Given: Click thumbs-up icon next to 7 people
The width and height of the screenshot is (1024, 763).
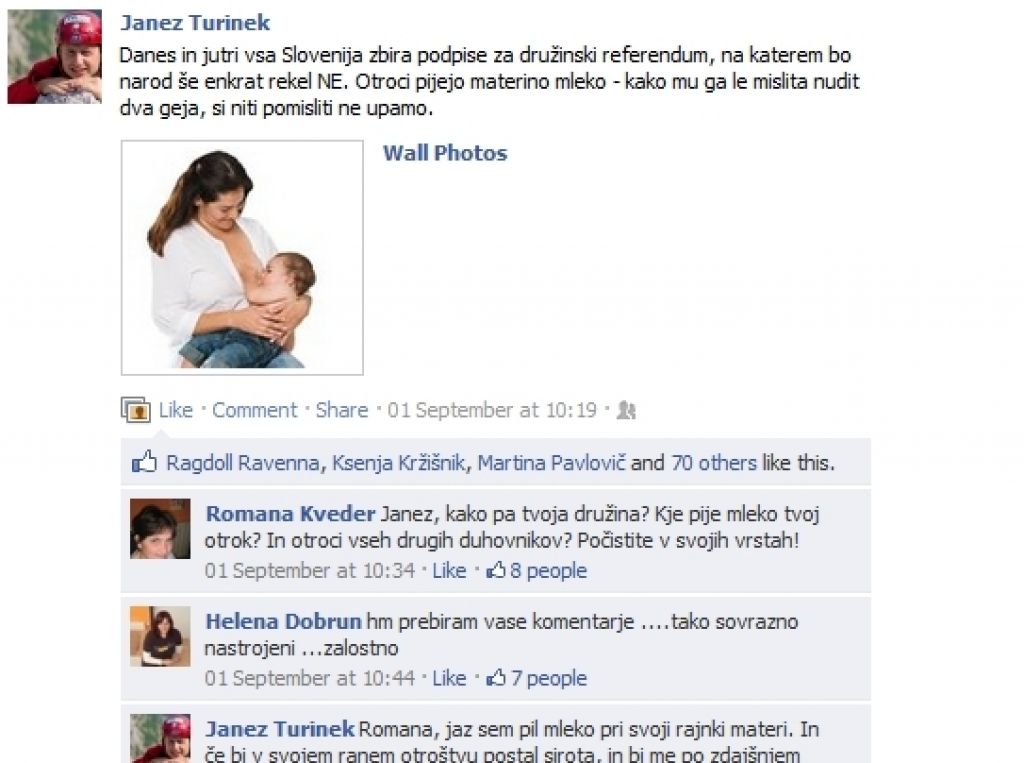Looking at the screenshot, I should [496, 678].
